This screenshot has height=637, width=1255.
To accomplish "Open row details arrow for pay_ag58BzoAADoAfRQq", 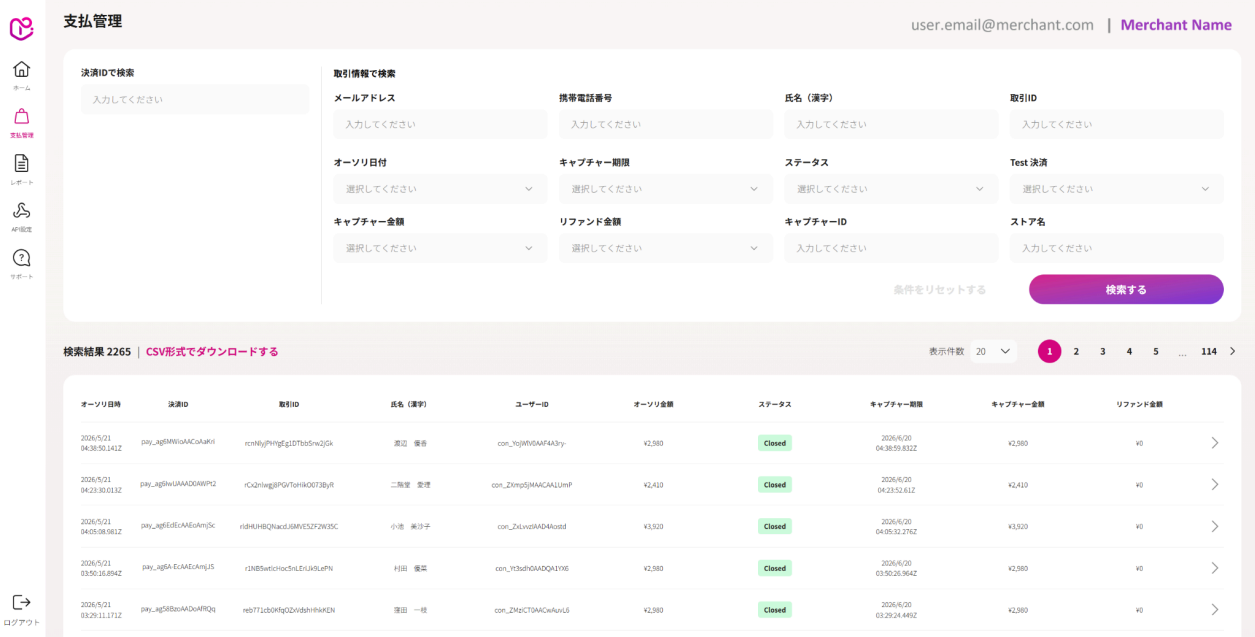I will 1215,610.
